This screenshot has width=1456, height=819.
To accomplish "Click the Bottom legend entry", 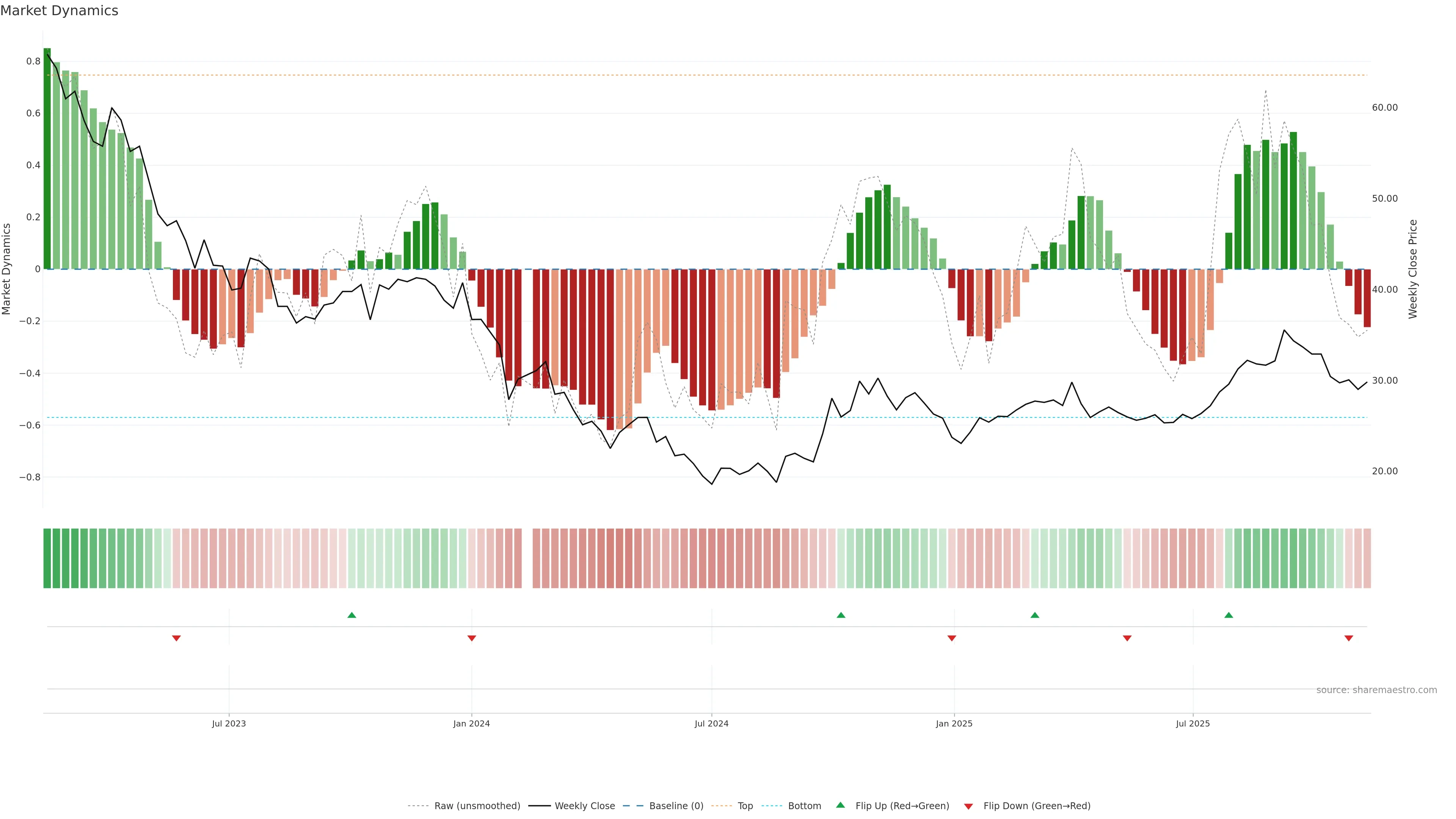I will 804,806.
